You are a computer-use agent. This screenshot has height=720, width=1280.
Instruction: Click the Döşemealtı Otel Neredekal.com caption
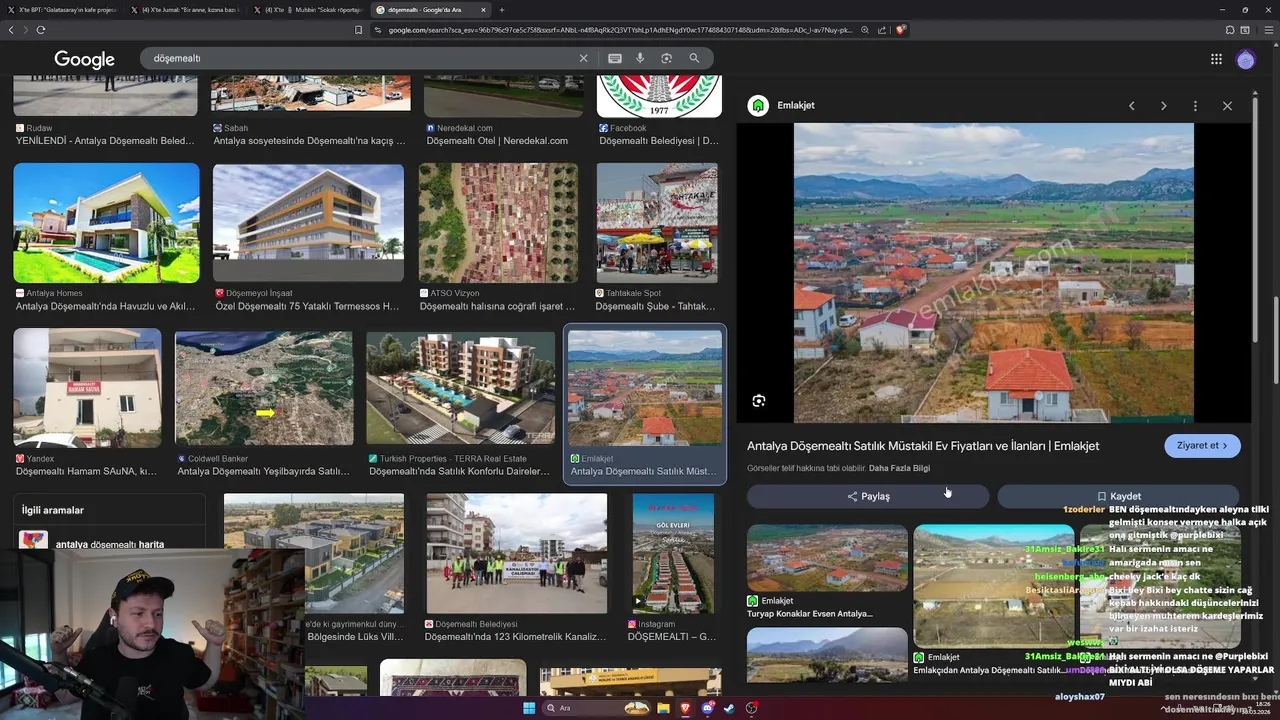pyautogui.click(x=497, y=141)
